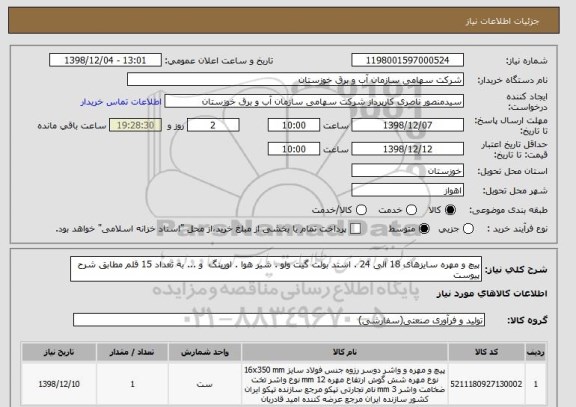Click the need date cell 1398/12/10

[59, 384]
